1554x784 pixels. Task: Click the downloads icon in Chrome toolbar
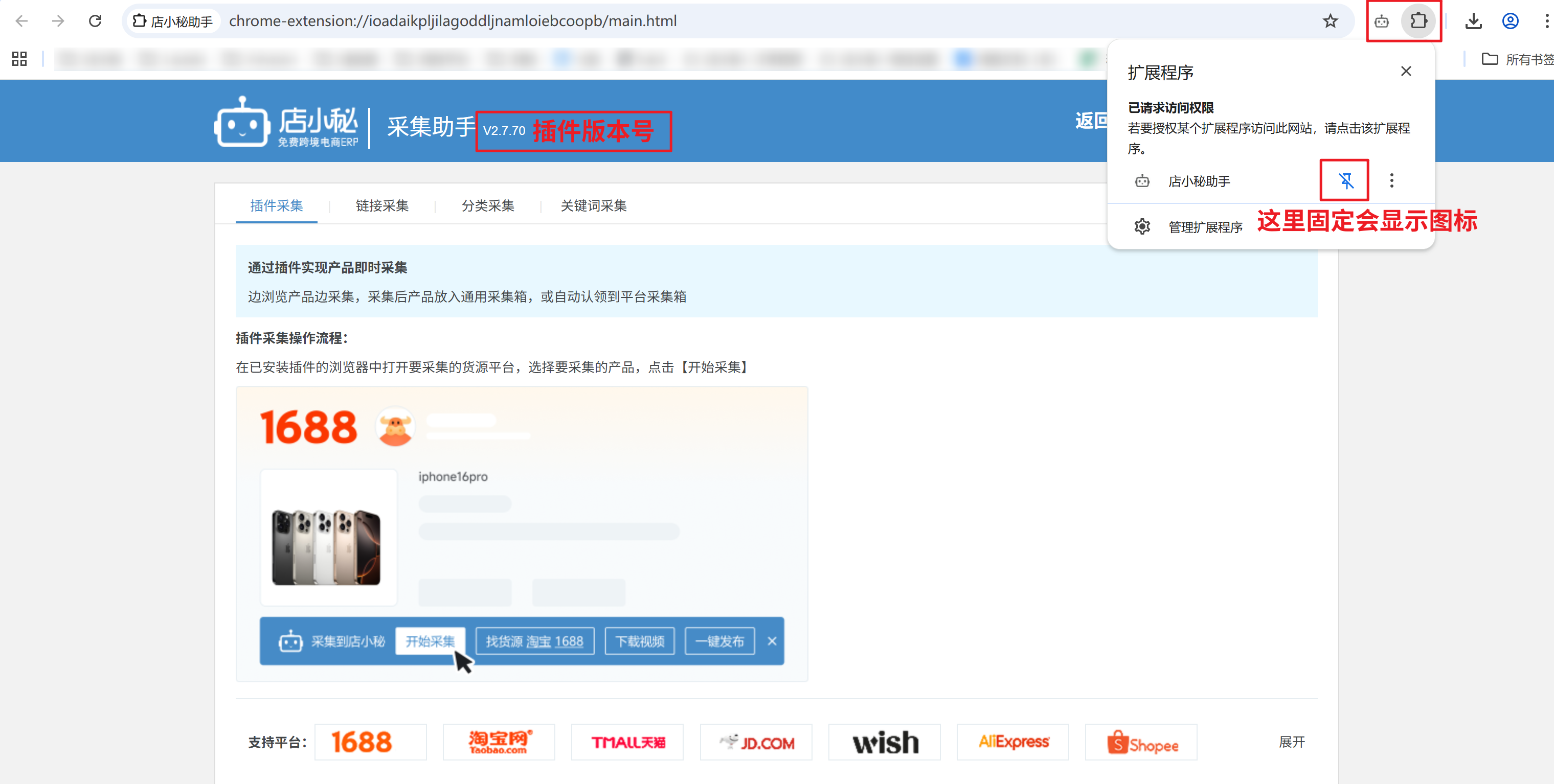pos(1473,21)
